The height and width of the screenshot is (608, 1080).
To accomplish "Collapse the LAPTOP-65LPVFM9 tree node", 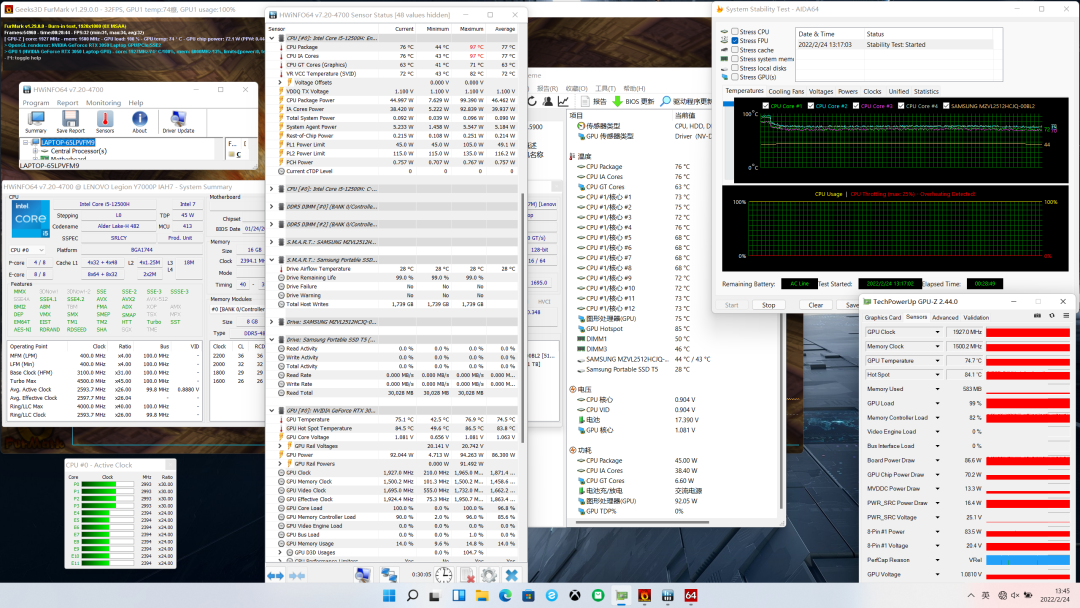I will tap(24, 142).
